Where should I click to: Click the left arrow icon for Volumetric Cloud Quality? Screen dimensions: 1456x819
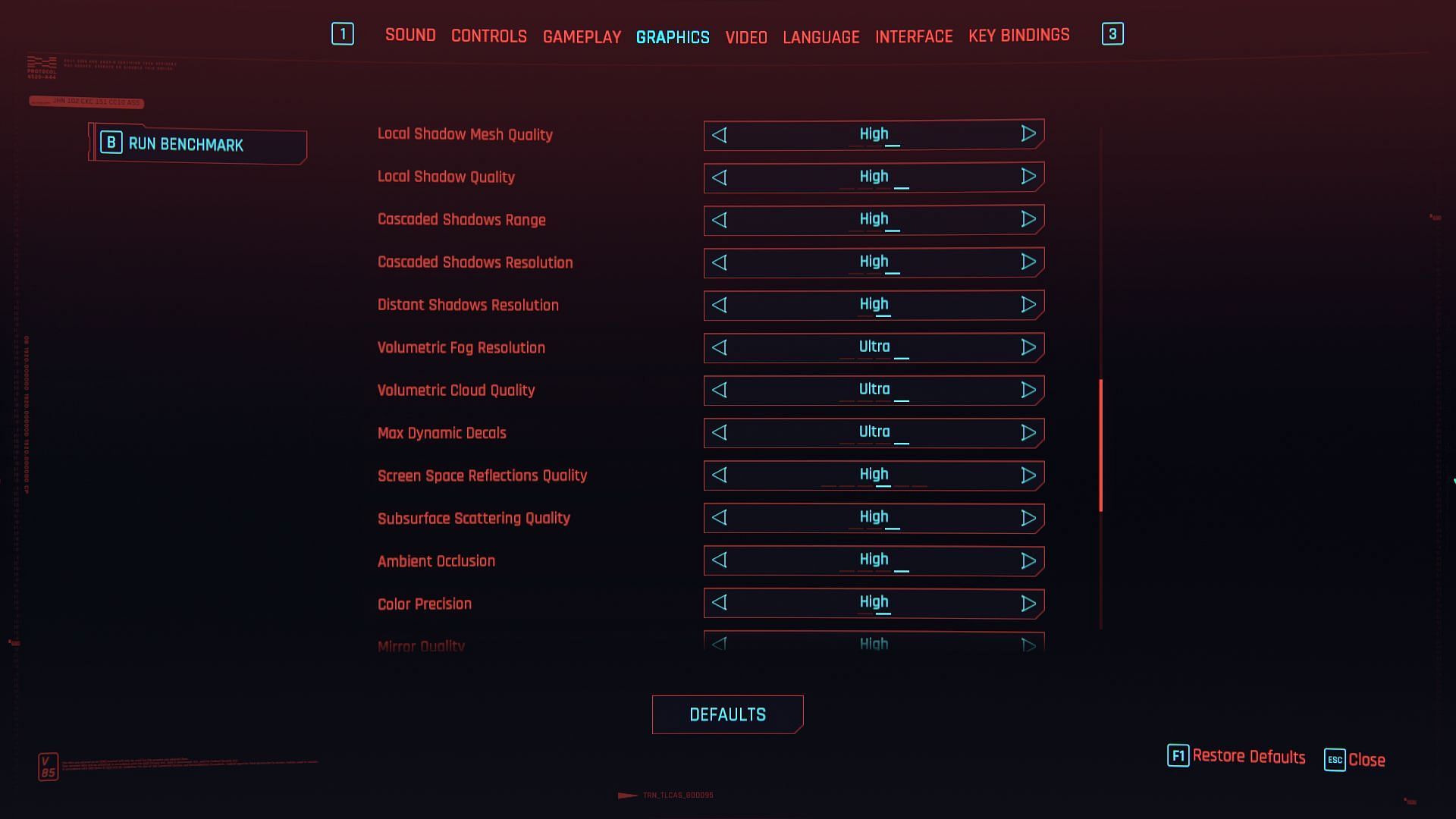[x=719, y=389]
